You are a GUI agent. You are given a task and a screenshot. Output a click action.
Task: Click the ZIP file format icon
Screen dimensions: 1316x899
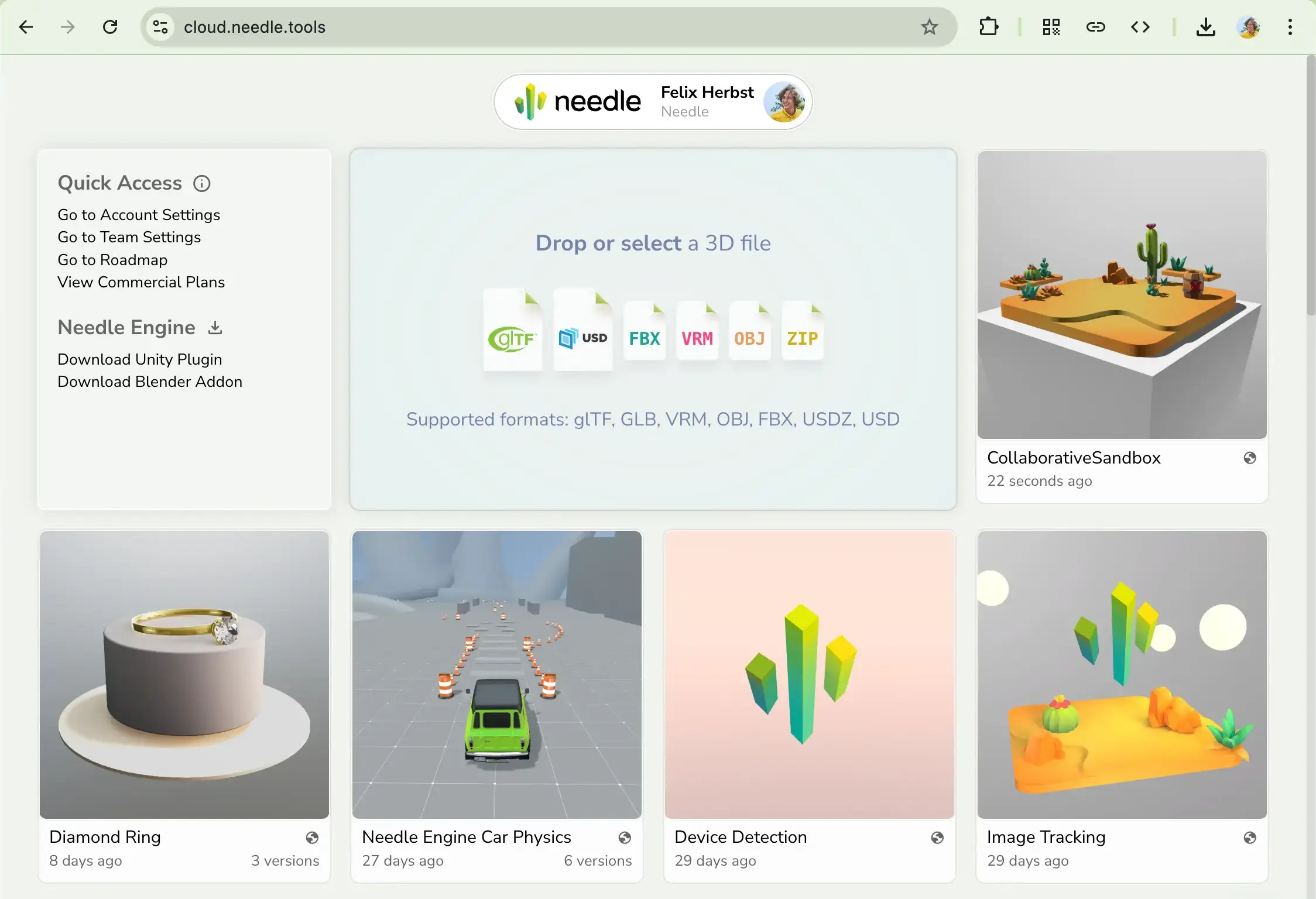803,331
